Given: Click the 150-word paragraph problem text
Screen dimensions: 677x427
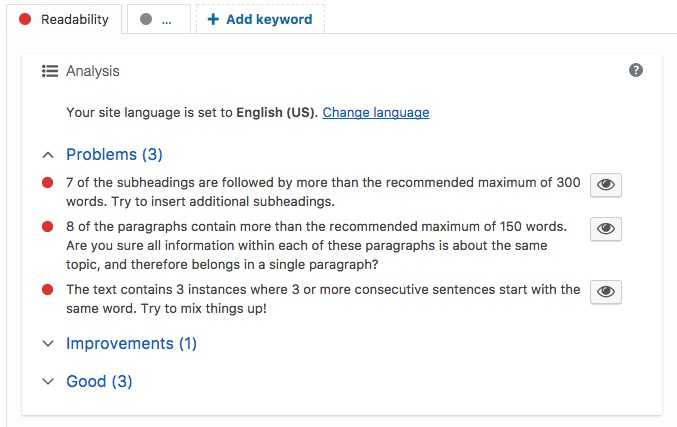Looking at the screenshot, I should coord(316,244).
